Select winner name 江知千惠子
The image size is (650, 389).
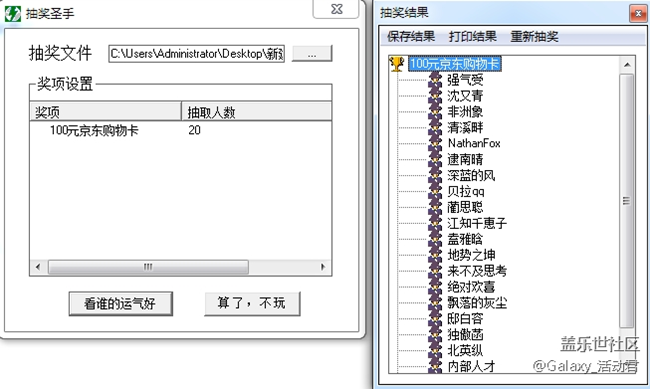[x=477, y=223]
